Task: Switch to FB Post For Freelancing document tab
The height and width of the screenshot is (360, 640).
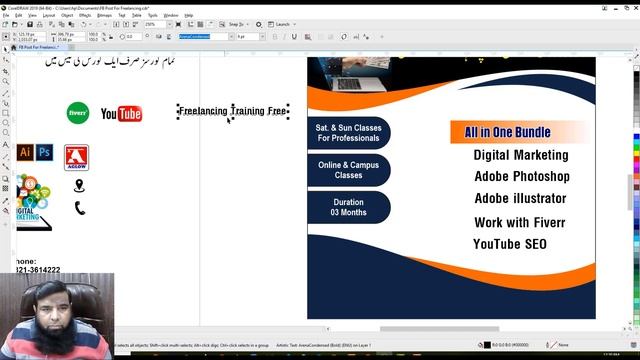Action: pyautogui.click(x=39, y=47)
